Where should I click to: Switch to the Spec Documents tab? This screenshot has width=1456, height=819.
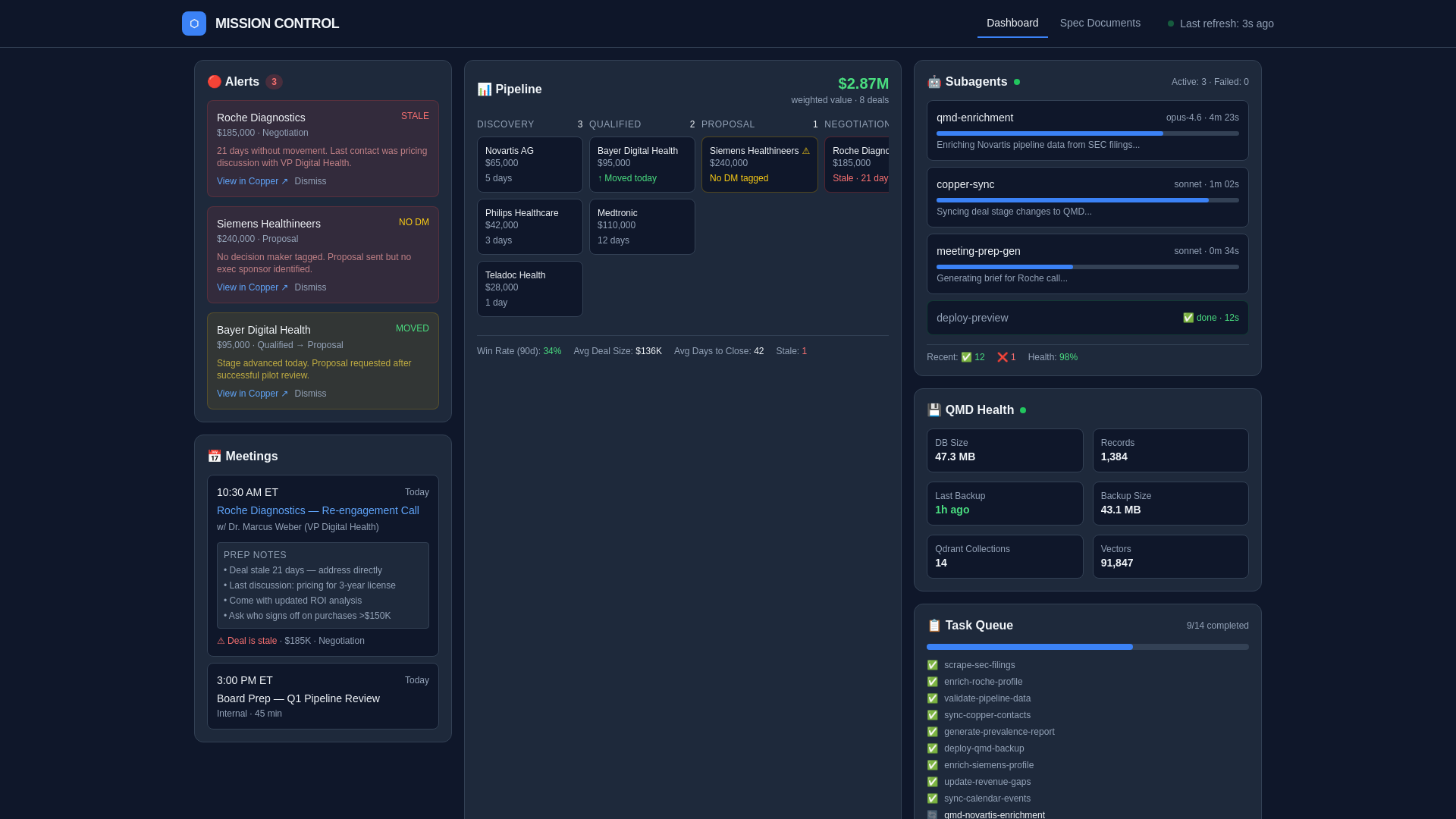point(1100,23)
